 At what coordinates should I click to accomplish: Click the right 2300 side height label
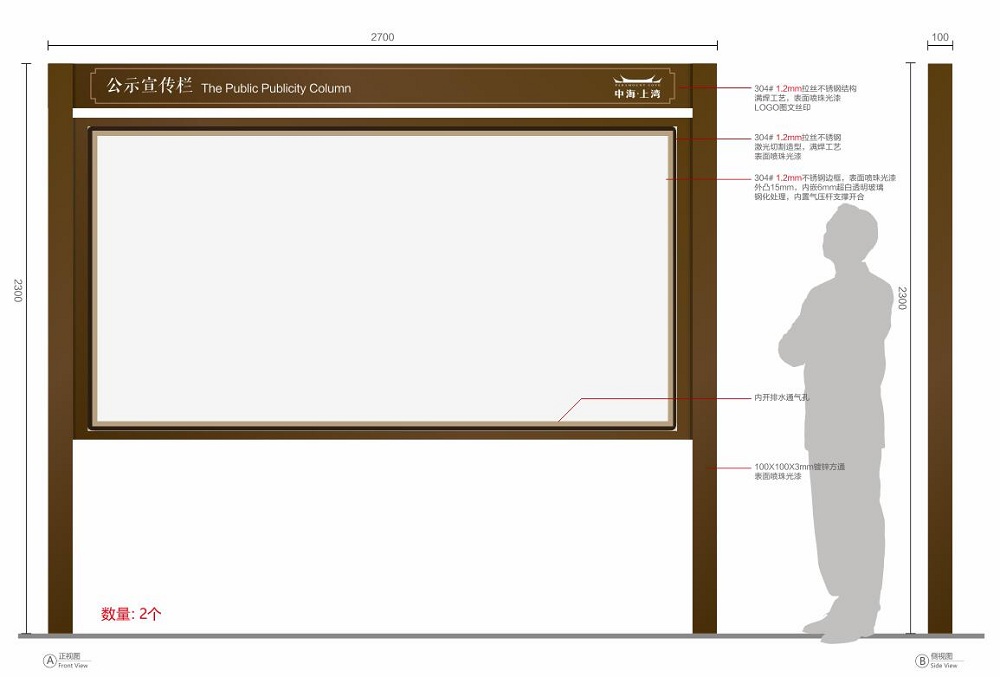(902, 297)
